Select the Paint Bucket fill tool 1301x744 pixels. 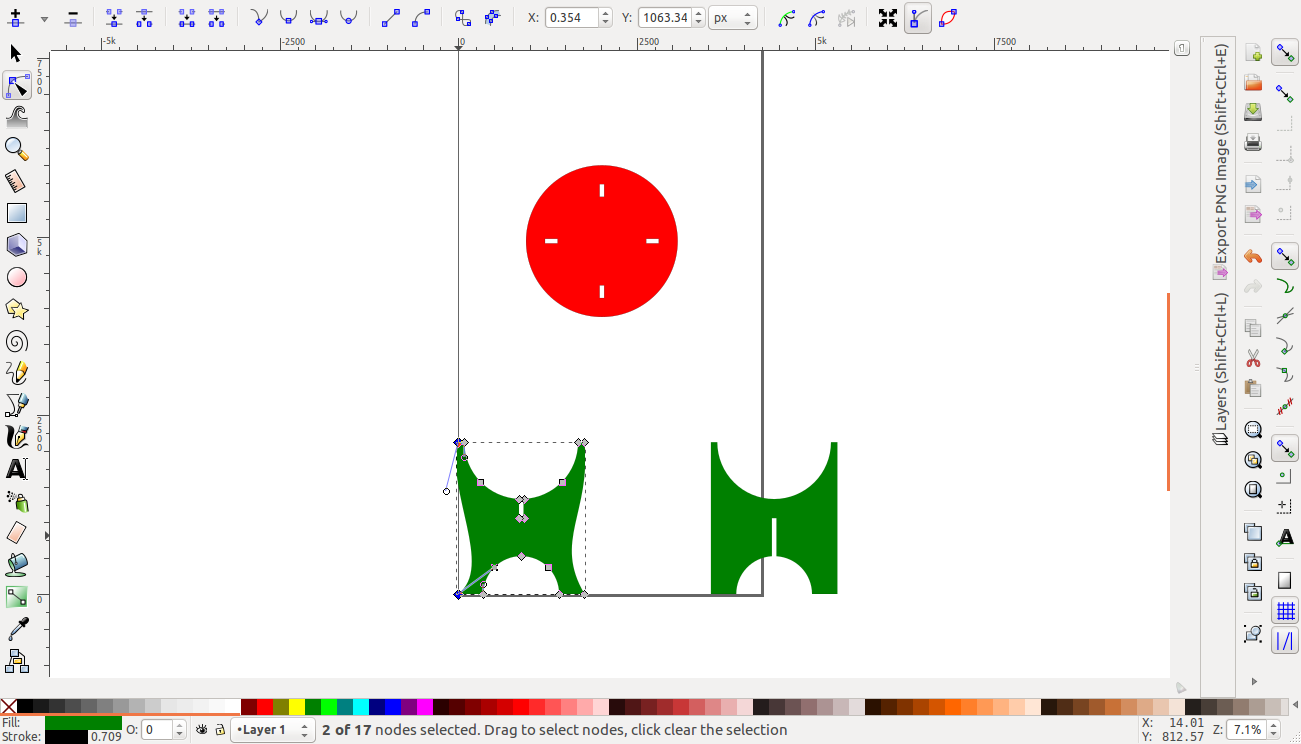click(x=16, y=565)
